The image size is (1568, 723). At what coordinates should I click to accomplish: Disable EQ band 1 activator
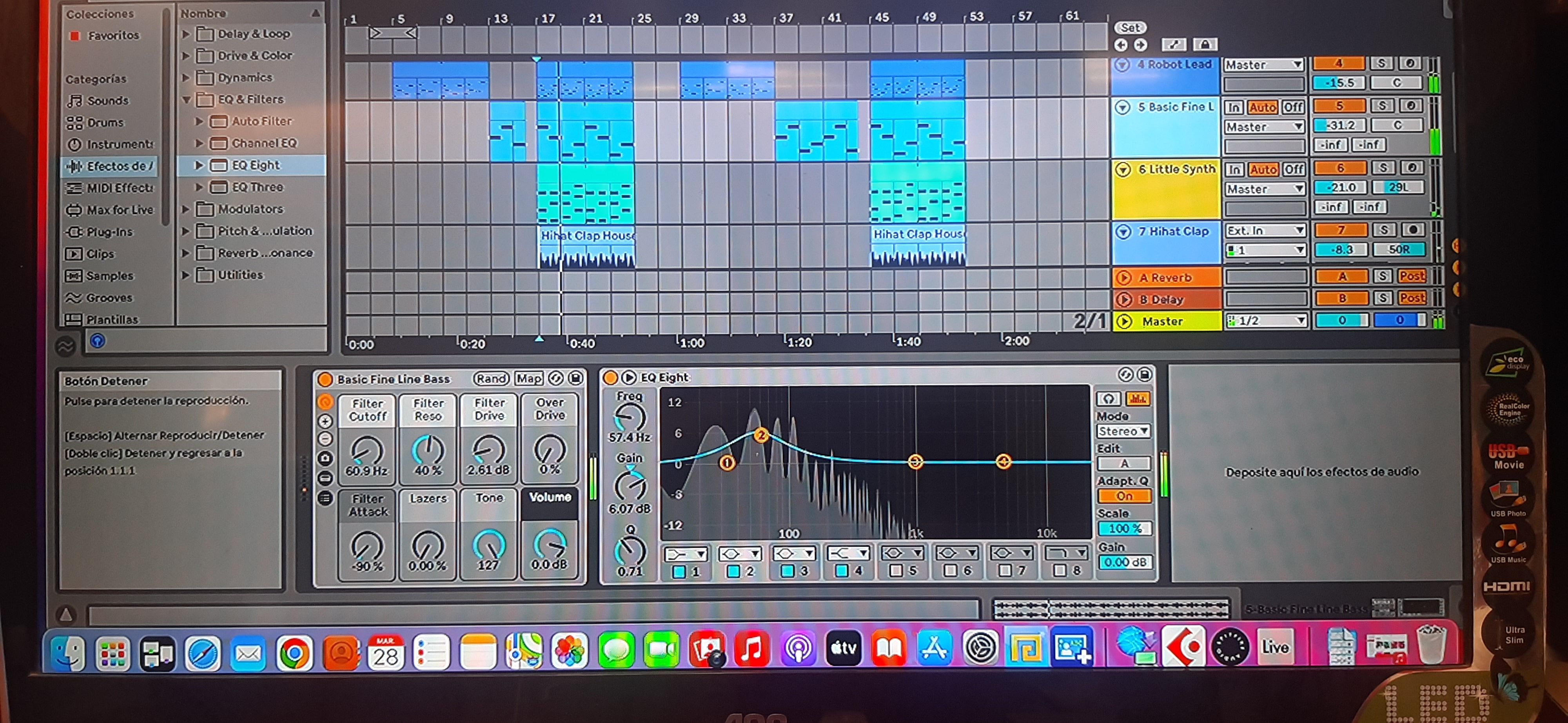pos(679,572)
